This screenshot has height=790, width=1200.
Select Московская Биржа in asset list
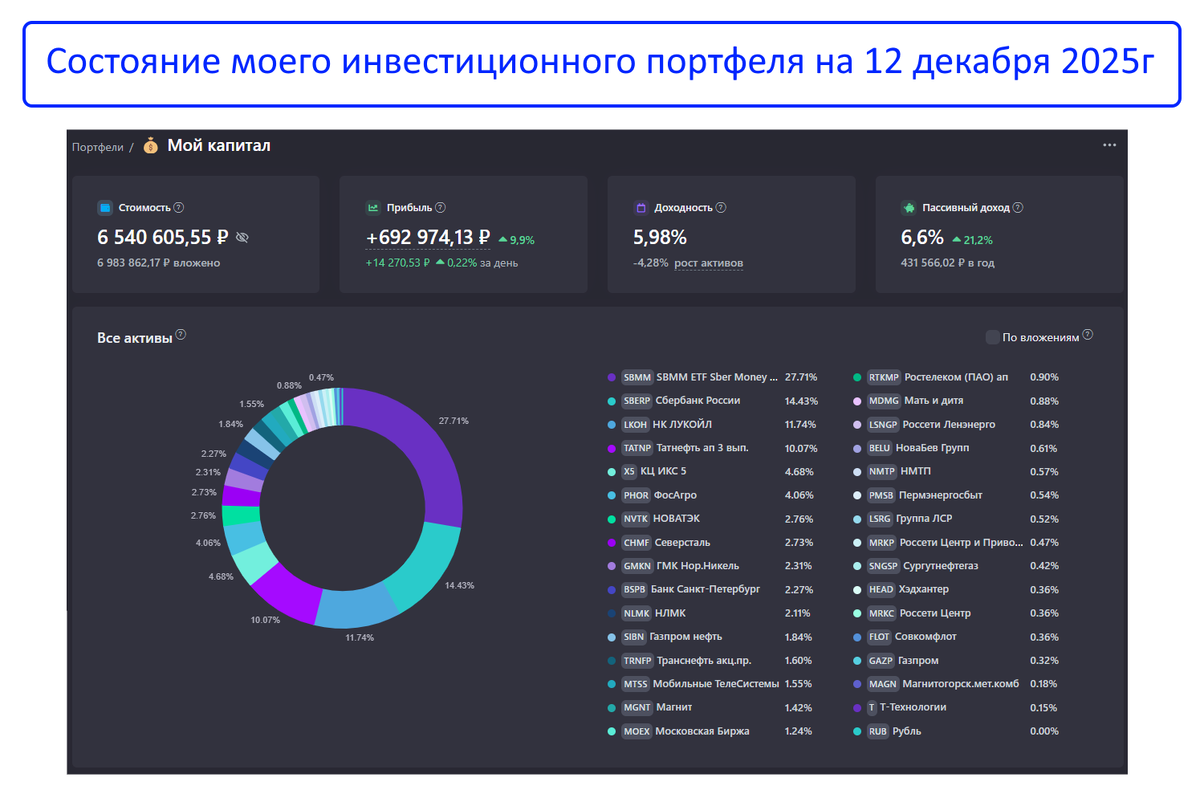712,731
